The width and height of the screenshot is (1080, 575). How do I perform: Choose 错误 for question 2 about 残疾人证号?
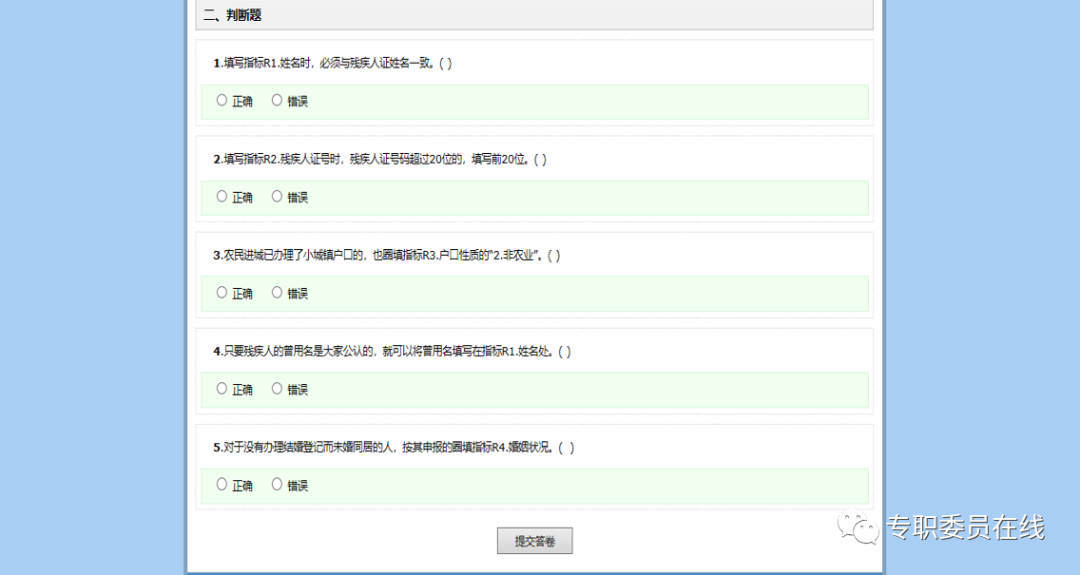tap(277, 196)
